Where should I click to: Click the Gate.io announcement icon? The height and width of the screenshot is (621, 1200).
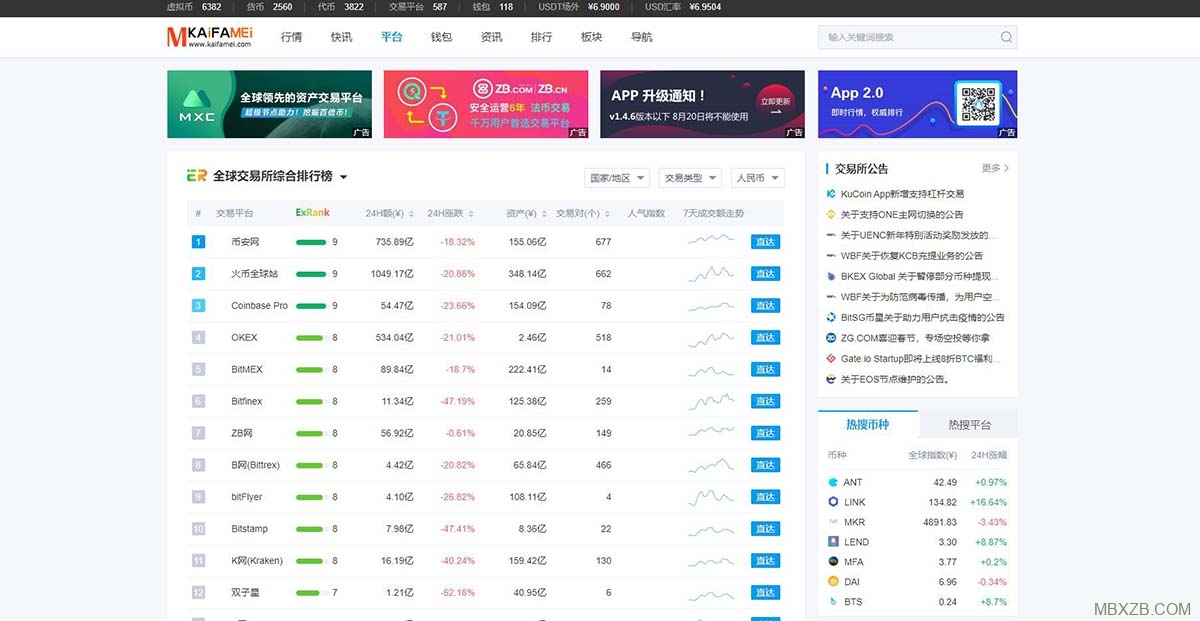coord(831,359)
